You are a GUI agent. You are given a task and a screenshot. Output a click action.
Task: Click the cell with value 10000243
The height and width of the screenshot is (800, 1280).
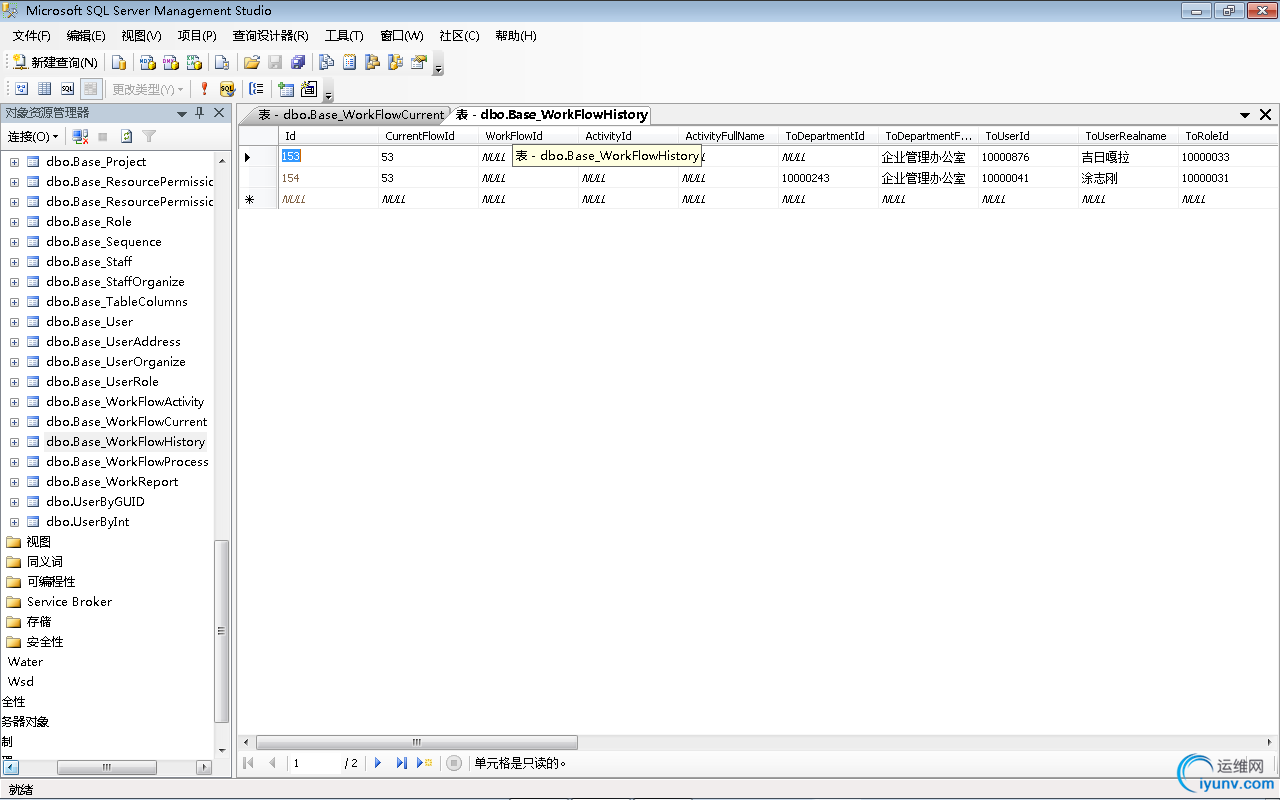pos(828,178)
